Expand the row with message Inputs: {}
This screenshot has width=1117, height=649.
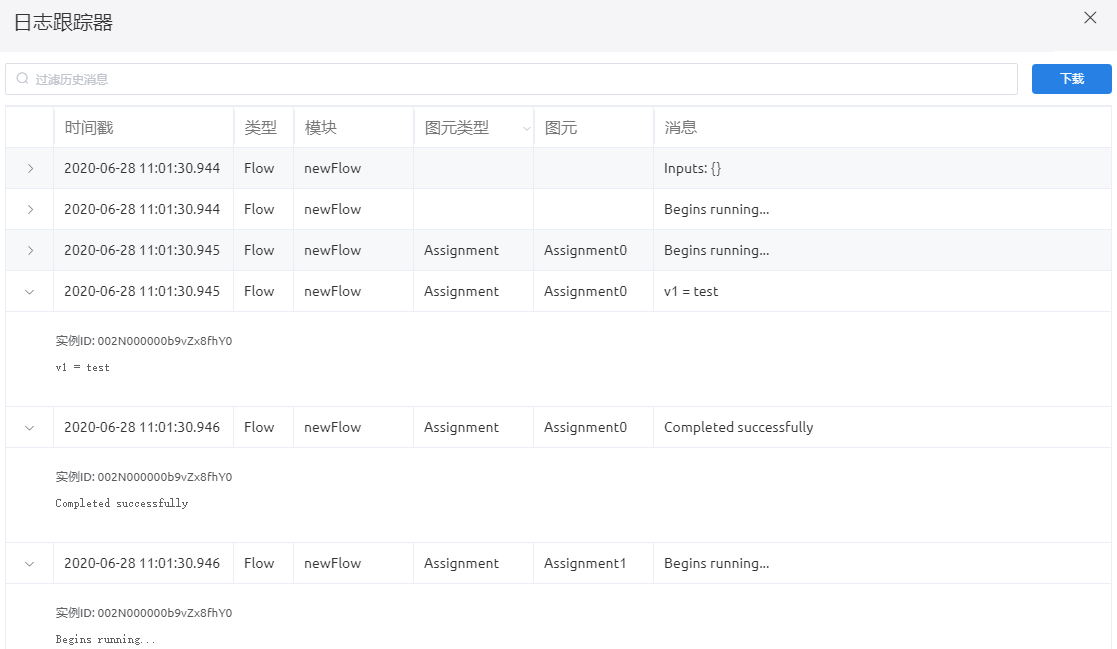point(30,168)
